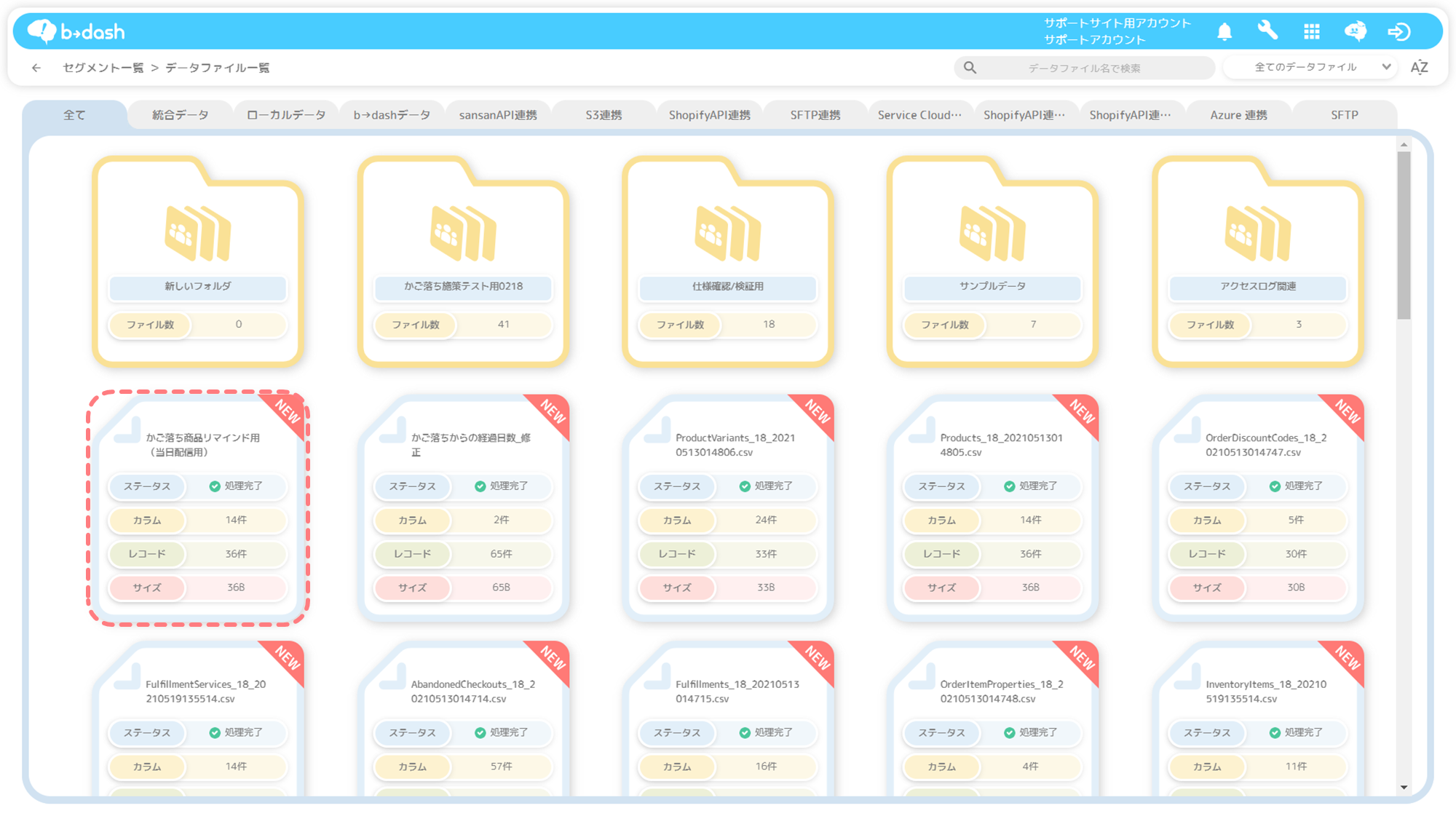Switch to the sansanAPI連携 tab
This screenshot has width=1456, height=819.
pos(498,115)
